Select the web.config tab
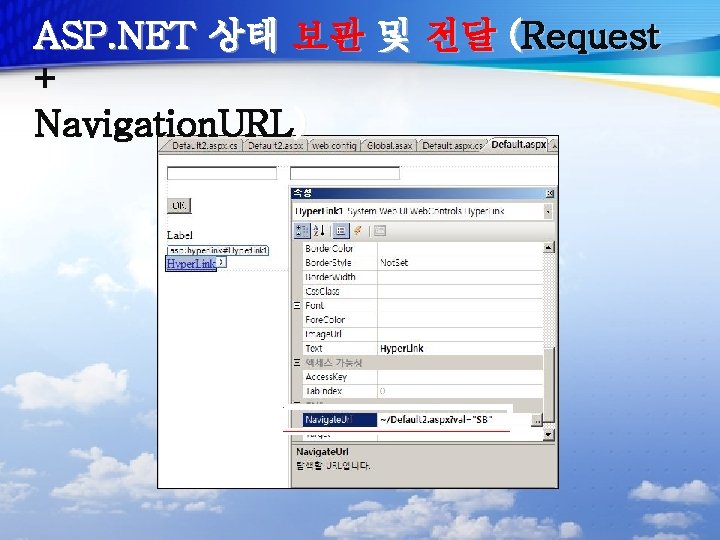This screenshot has width=720, height=540. click(x=334, y=146)
